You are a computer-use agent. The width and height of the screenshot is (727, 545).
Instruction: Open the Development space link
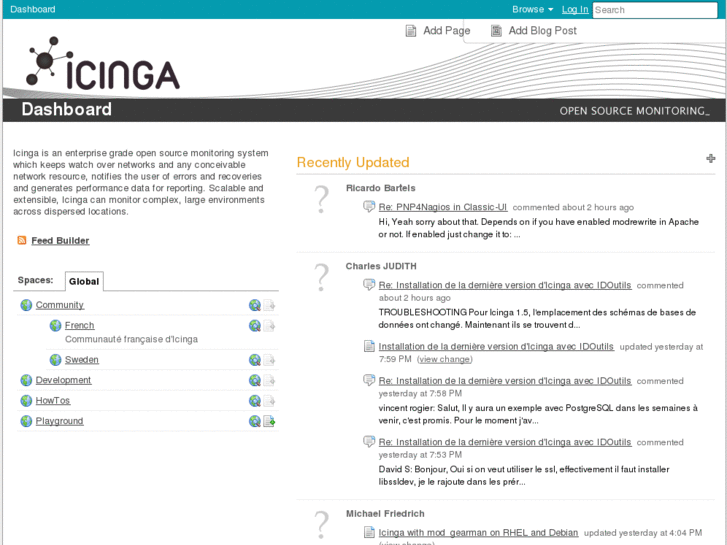(x=64, y=380)
